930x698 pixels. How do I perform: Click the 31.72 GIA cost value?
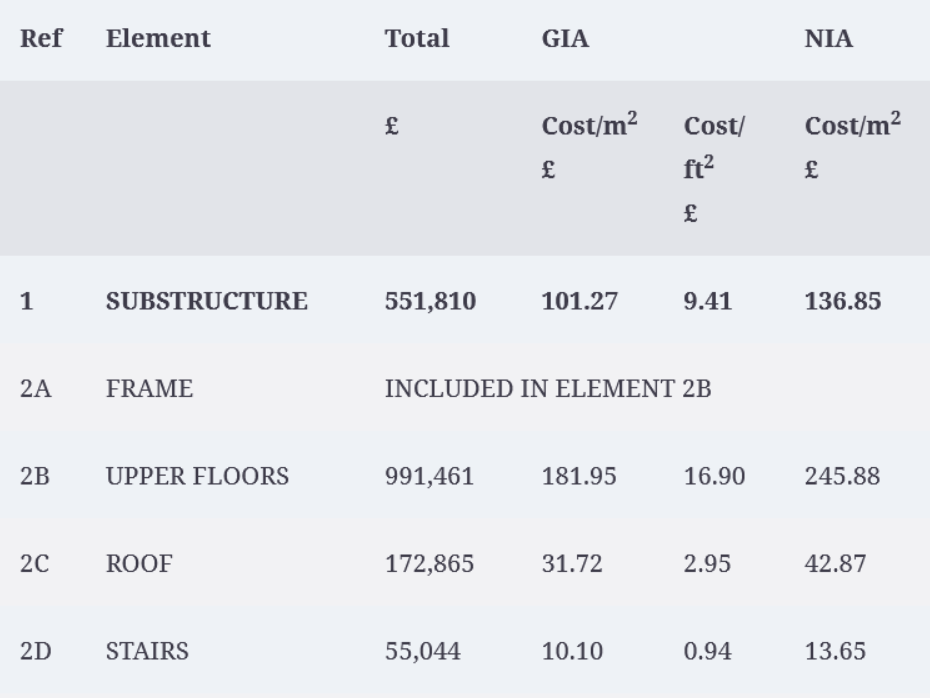(572, 563)
